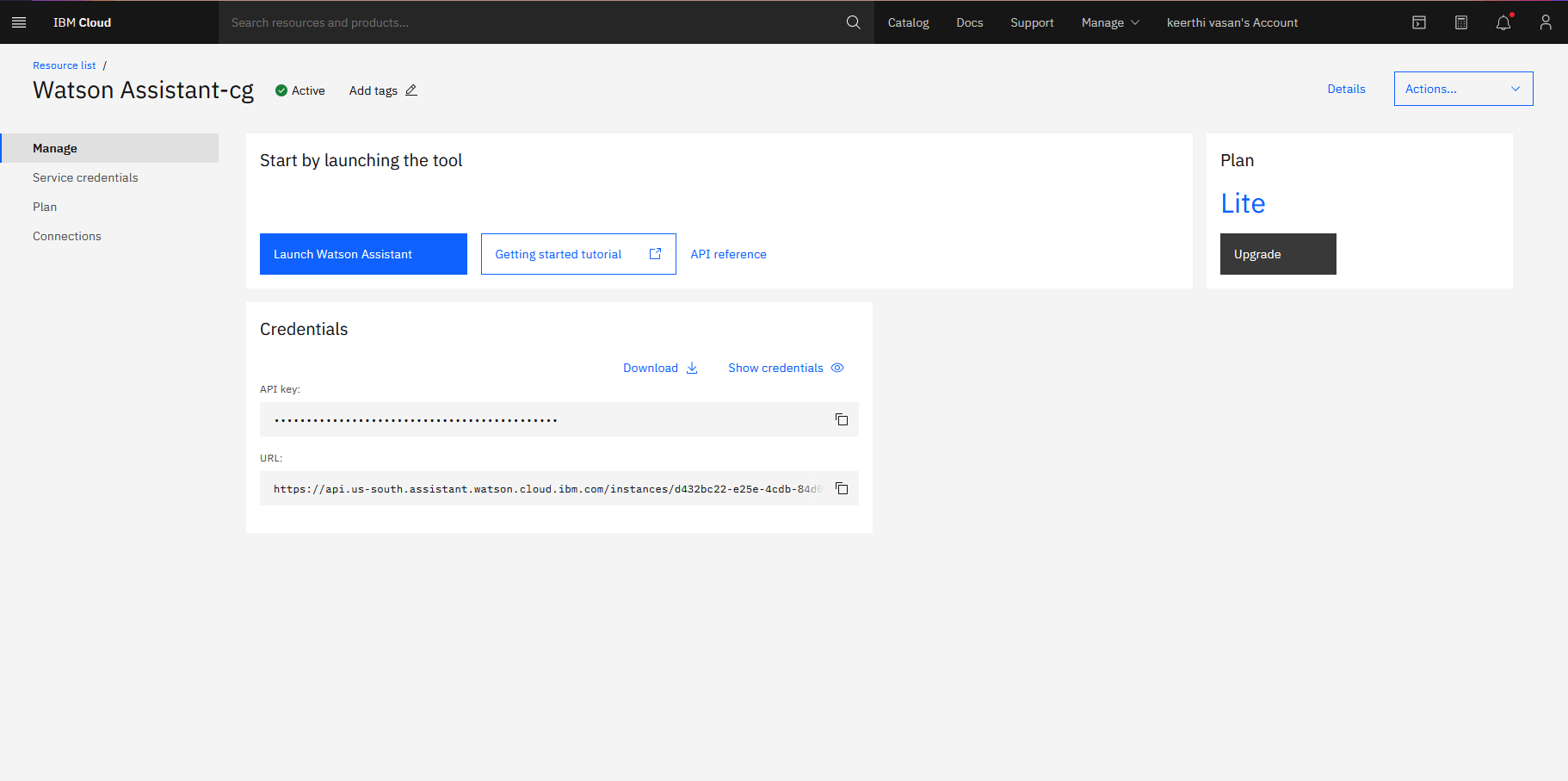This screenshot has width=1568, height=781.
Task: Upgrade the Lite plan
Action: (x=1278, y=253)
